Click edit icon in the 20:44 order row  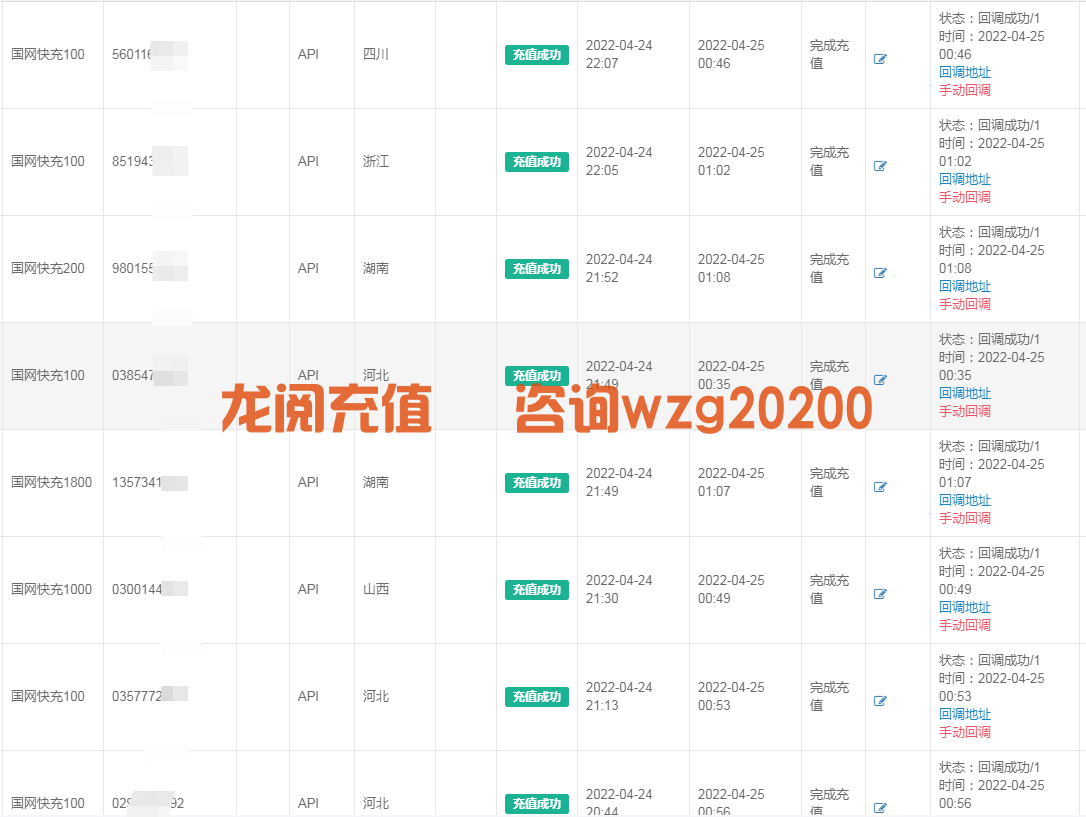coord(880,808)
